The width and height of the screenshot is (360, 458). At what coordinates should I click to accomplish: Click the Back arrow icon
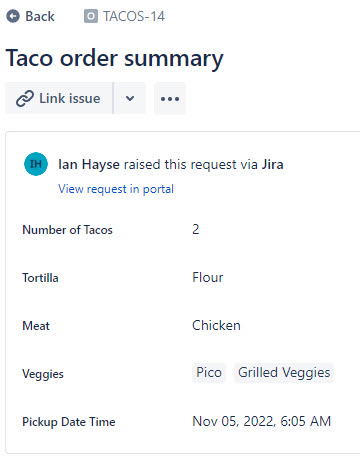tap(13, 16)
